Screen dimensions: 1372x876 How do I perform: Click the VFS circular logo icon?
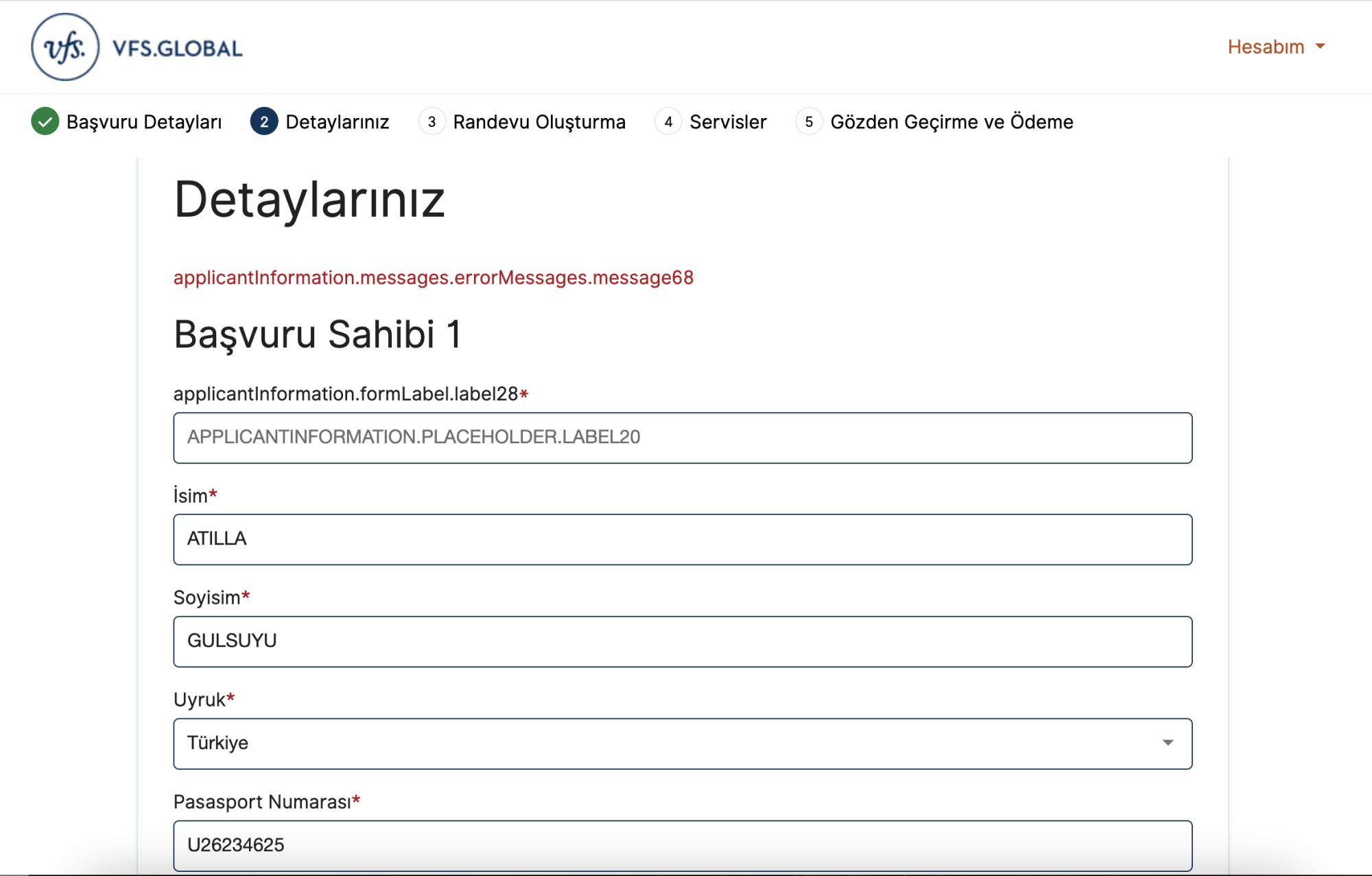coord(65,47)
